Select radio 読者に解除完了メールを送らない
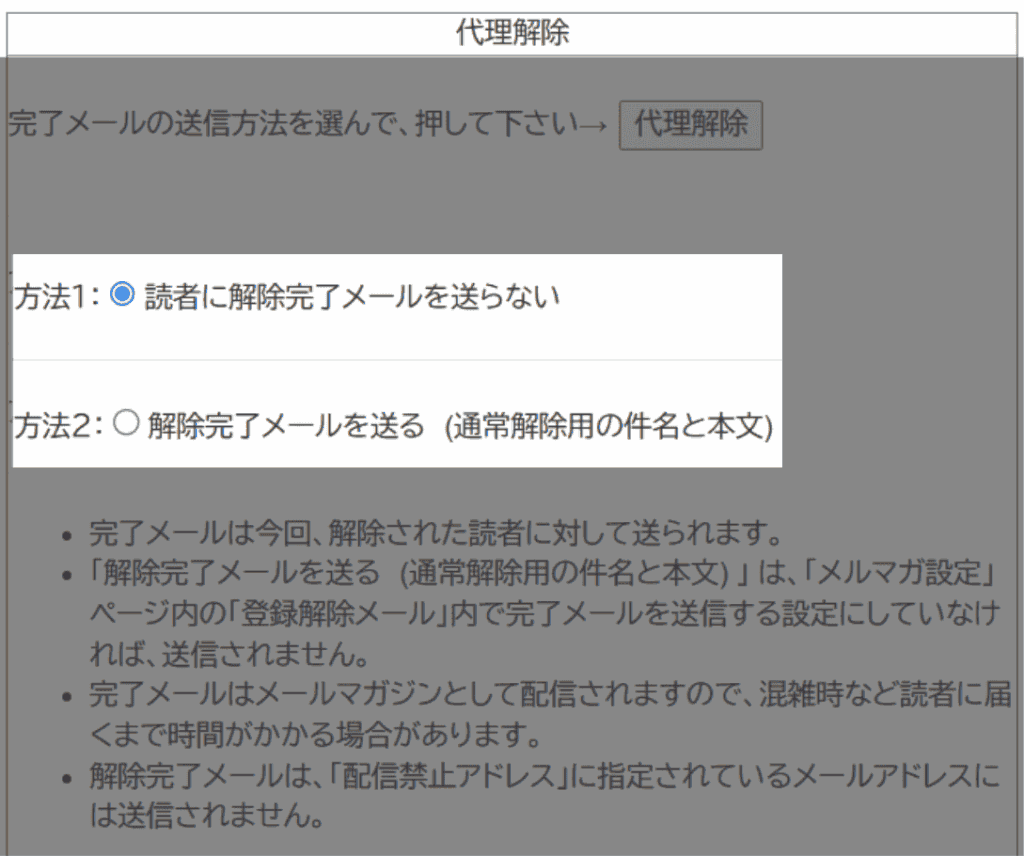 123,294
